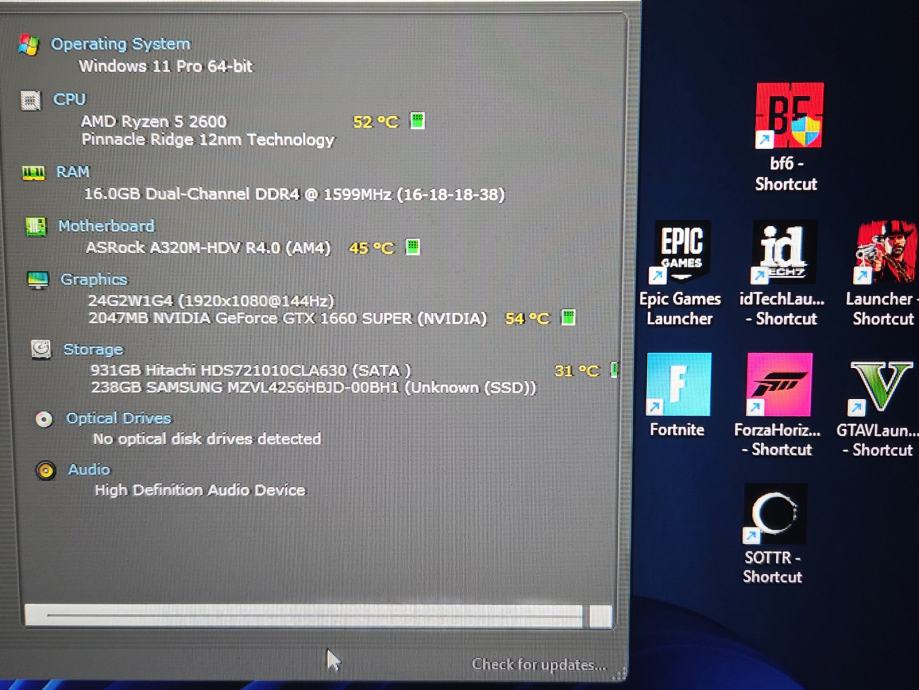Screen dimensions: 919x690
Task: Select the NVIDIA GeForce GTX 1660 SUPER line
Action: (287, 318)
